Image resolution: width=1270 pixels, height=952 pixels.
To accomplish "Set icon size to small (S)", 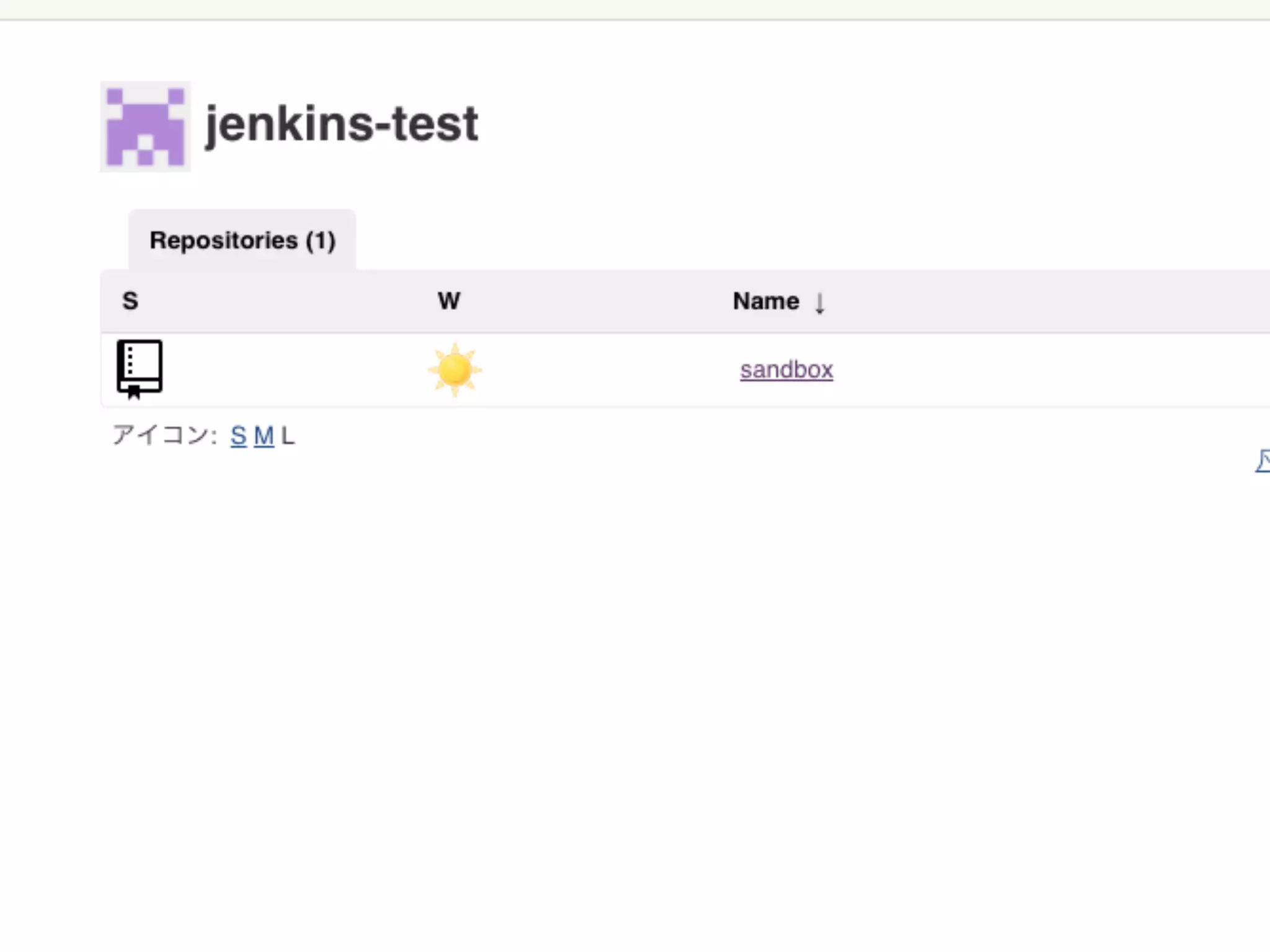I will tap(238, 436).
